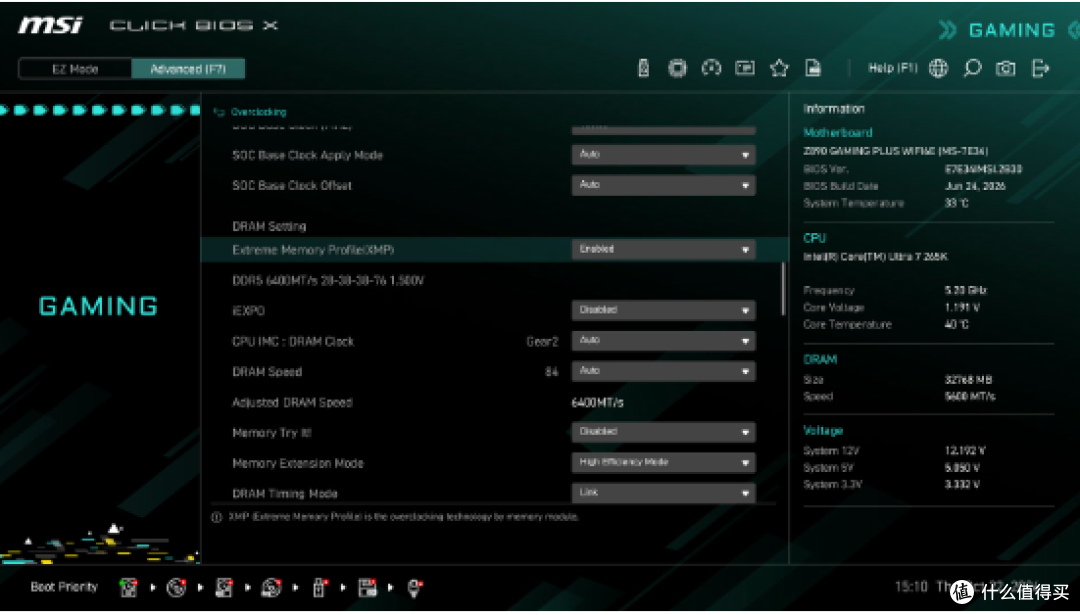The height and width of the screenshot is (615, 1080).
Task: Click the info icon beside XMP description
Action: (216, 517)
